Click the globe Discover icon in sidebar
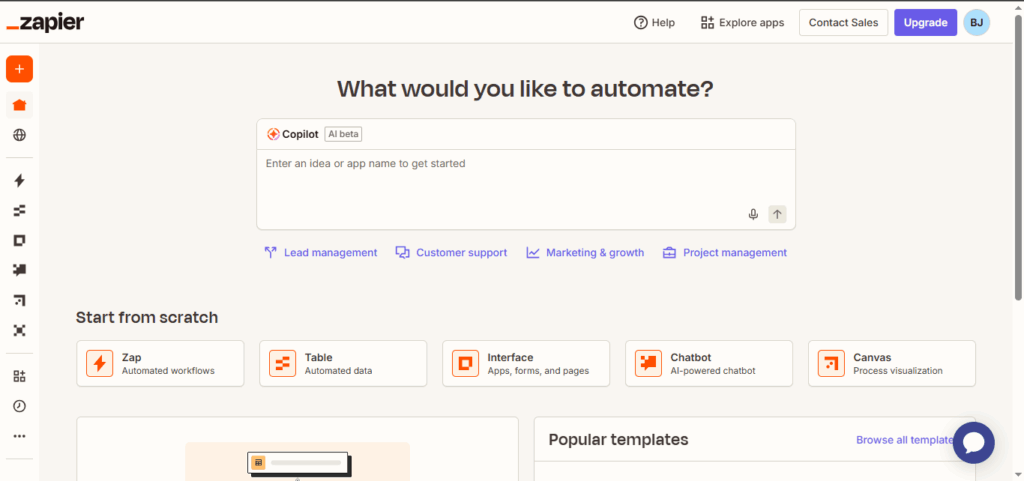 (19, 135)
